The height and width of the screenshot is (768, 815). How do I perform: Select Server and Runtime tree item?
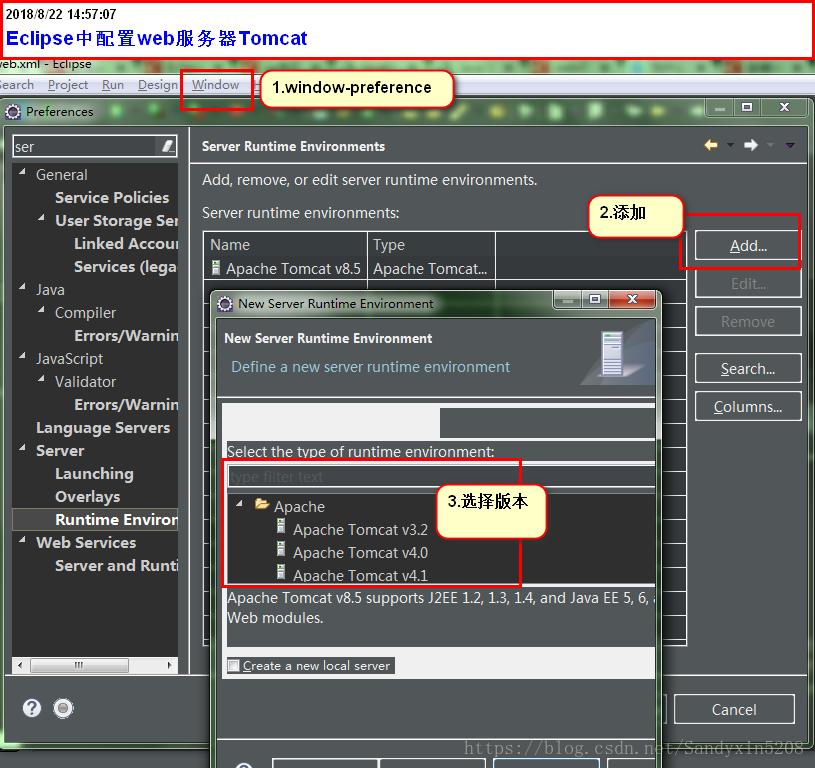(116, 565)
